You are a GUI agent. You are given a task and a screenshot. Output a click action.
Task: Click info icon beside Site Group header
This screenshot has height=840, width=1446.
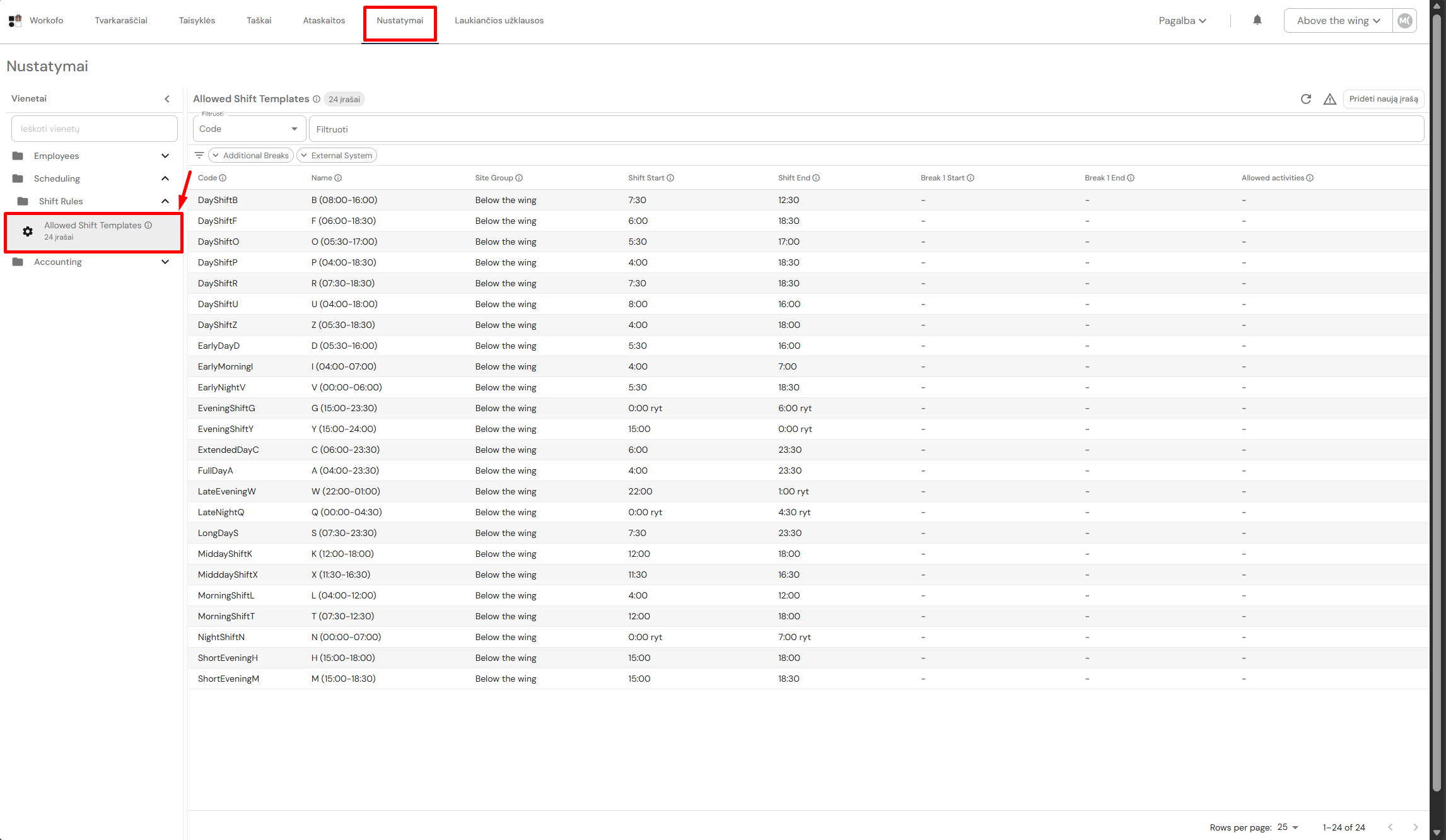519,178
